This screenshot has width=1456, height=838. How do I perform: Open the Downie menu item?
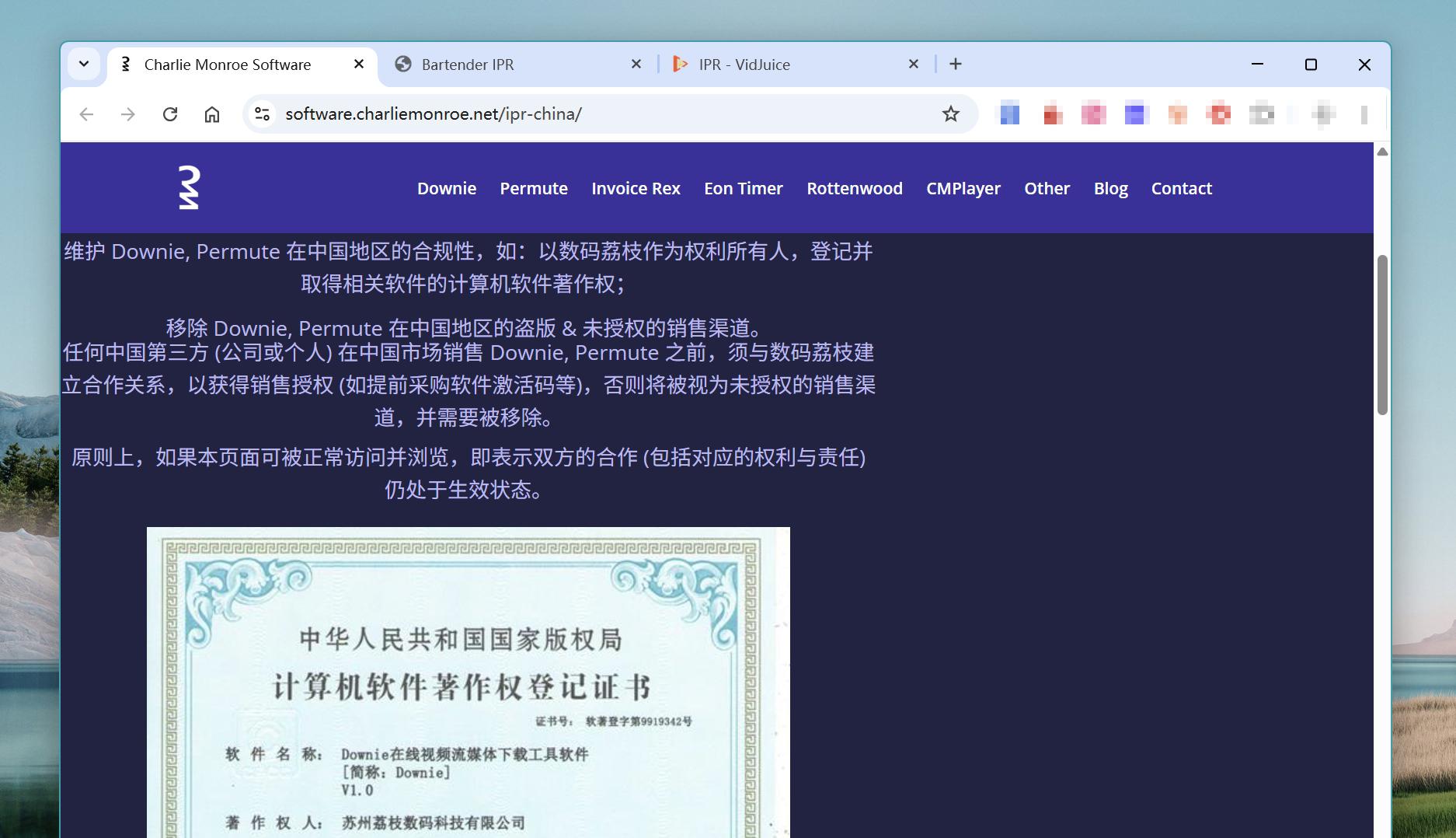click(447, 188)
